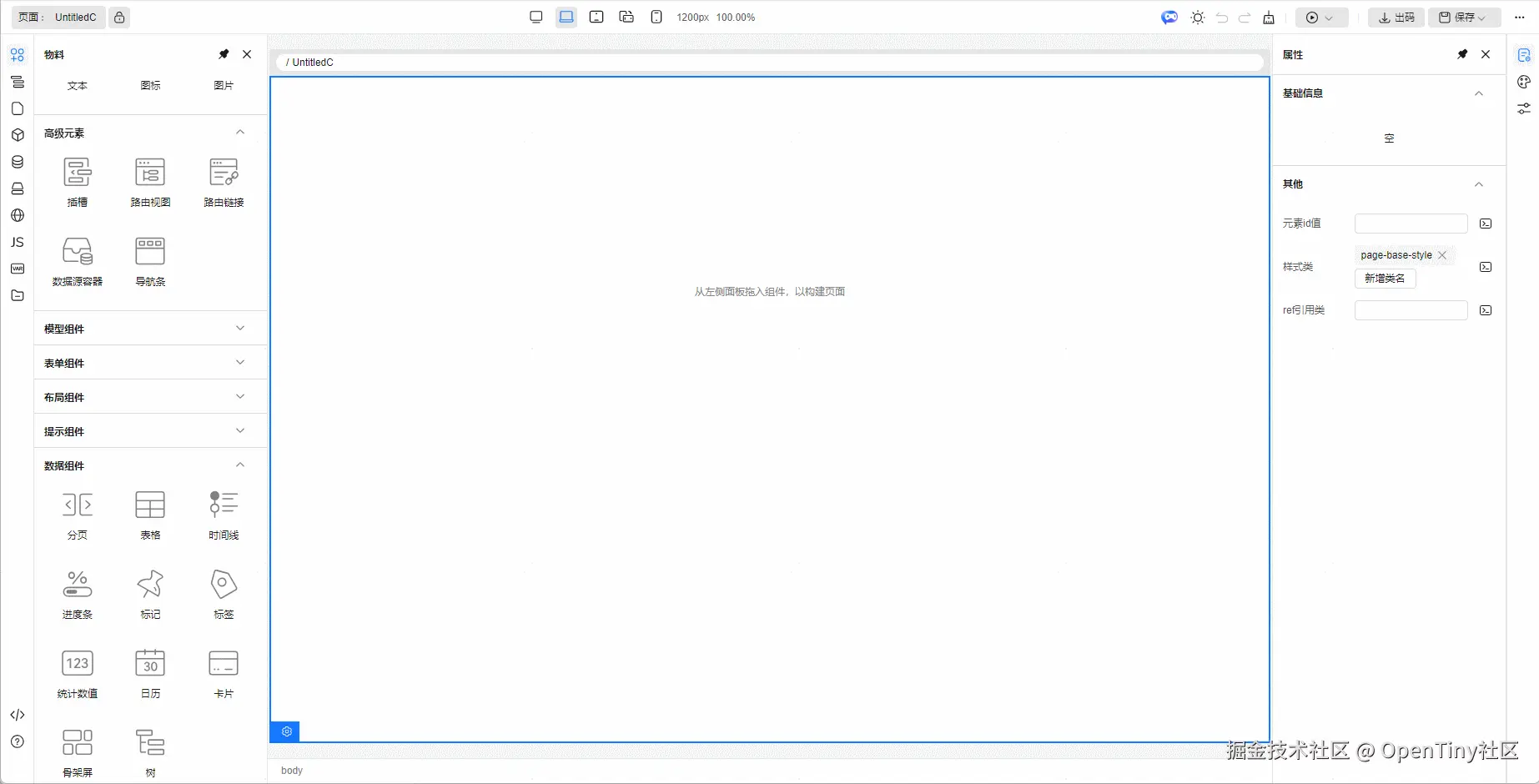
Task: Remove the page-base-style class tag
Action: click(x=1442, y=255)
